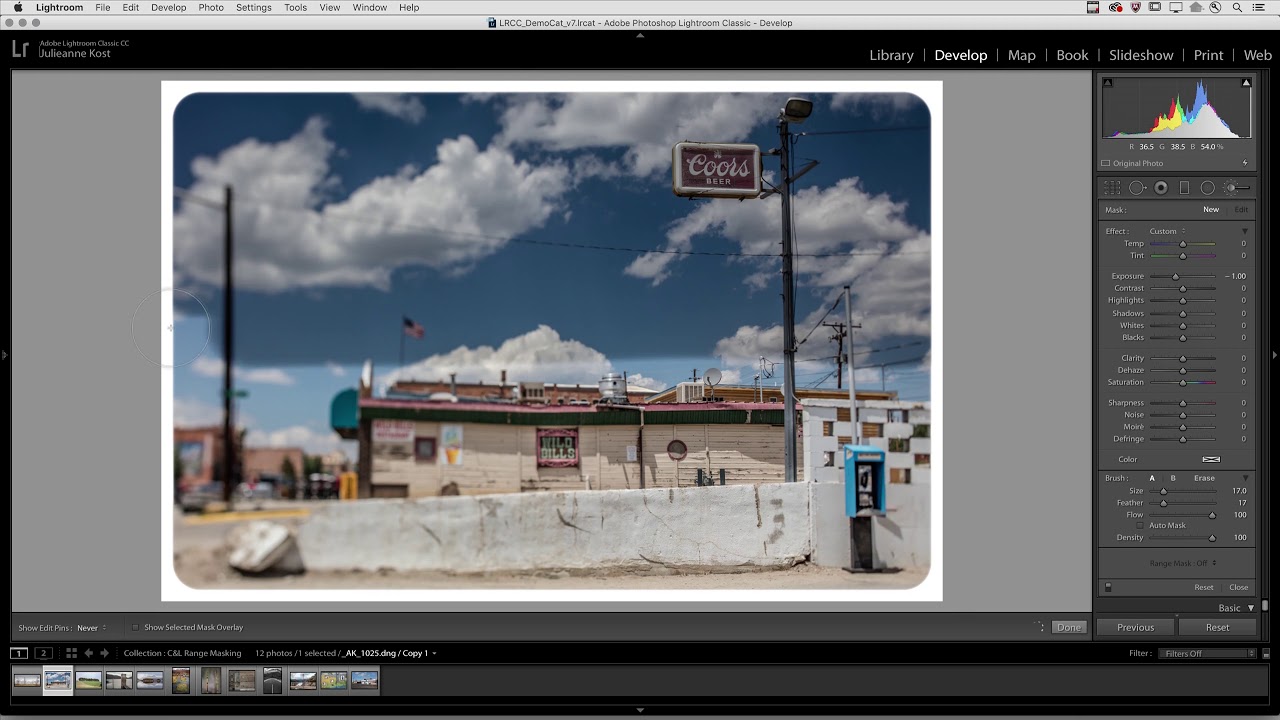1280x720 pixels.
Task: Switch to the Map module
Action: tap(1021, 55)
